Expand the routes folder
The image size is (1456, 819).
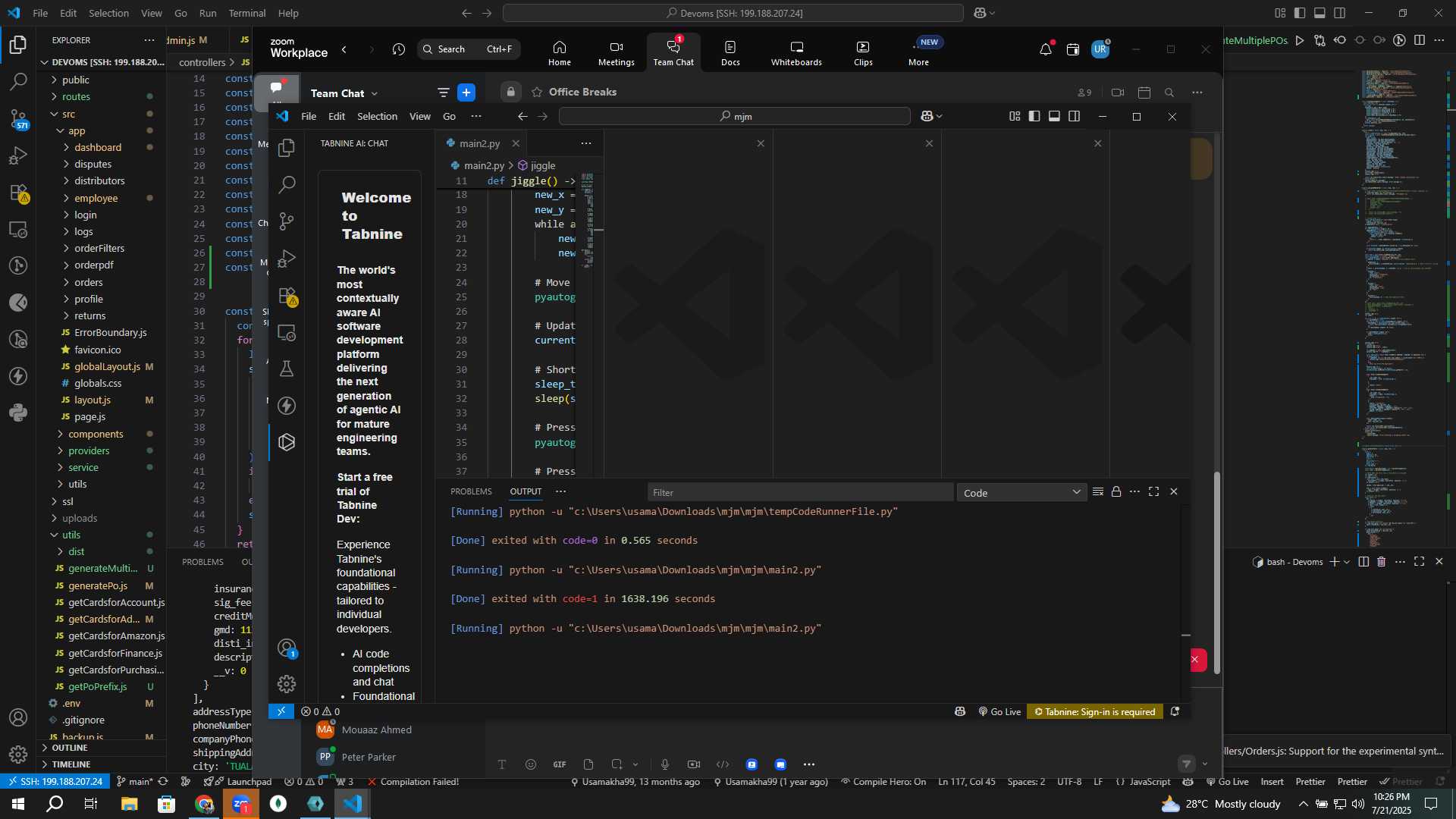(x=76, y=96)
